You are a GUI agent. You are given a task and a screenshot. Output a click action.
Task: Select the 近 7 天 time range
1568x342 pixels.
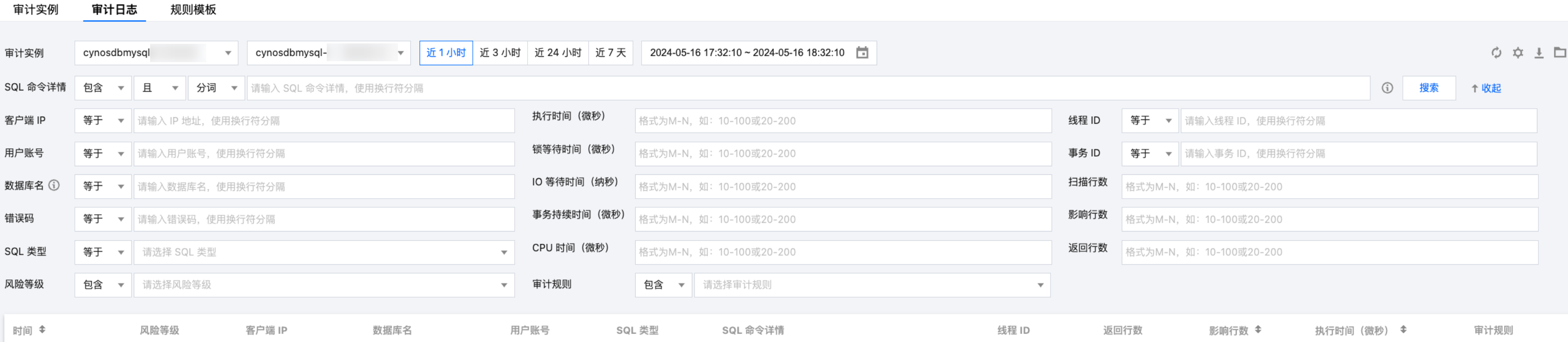(611, 53)
